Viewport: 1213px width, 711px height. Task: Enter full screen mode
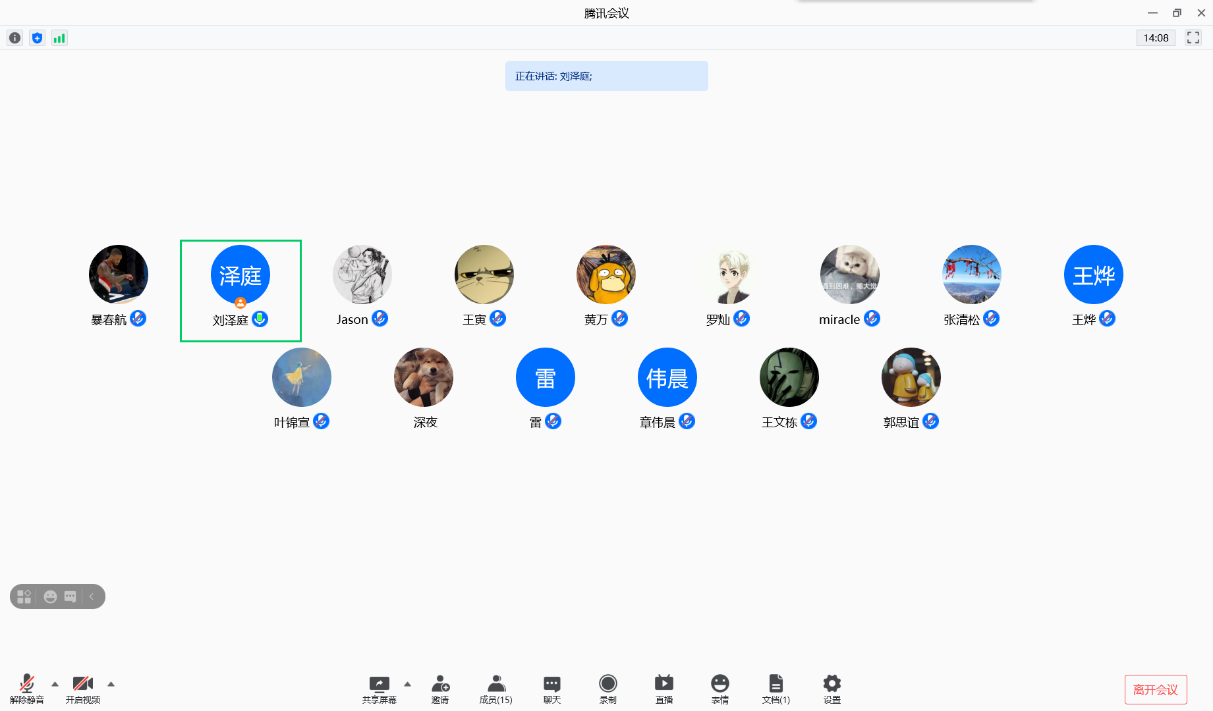(1192, 38)
